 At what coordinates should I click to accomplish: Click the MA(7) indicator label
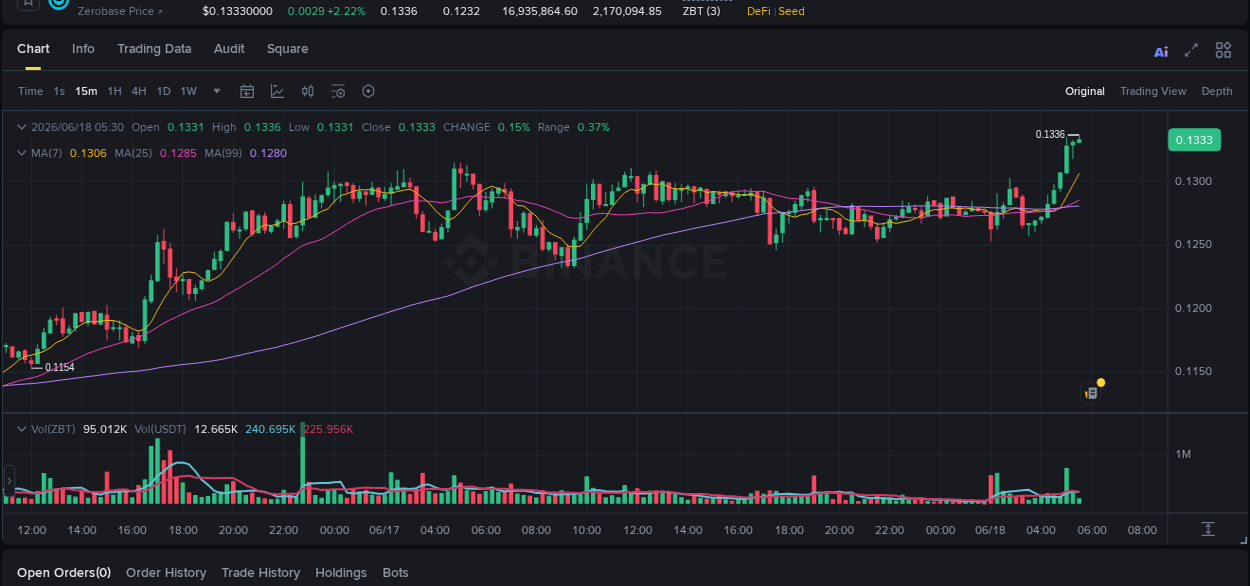[x=46, y=153]
